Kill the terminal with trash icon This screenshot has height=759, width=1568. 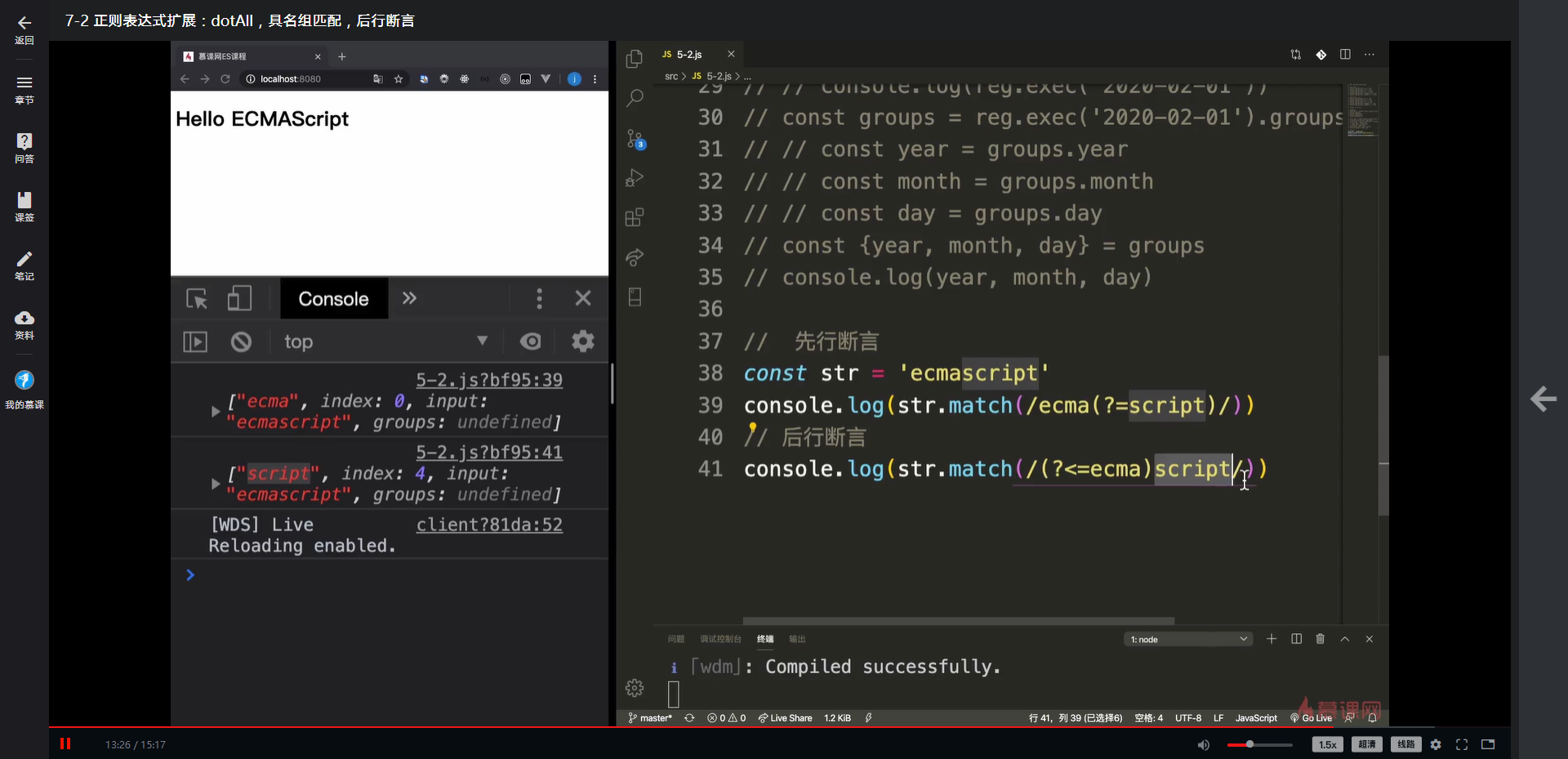pyautogui.click(x=1321, y=639)
